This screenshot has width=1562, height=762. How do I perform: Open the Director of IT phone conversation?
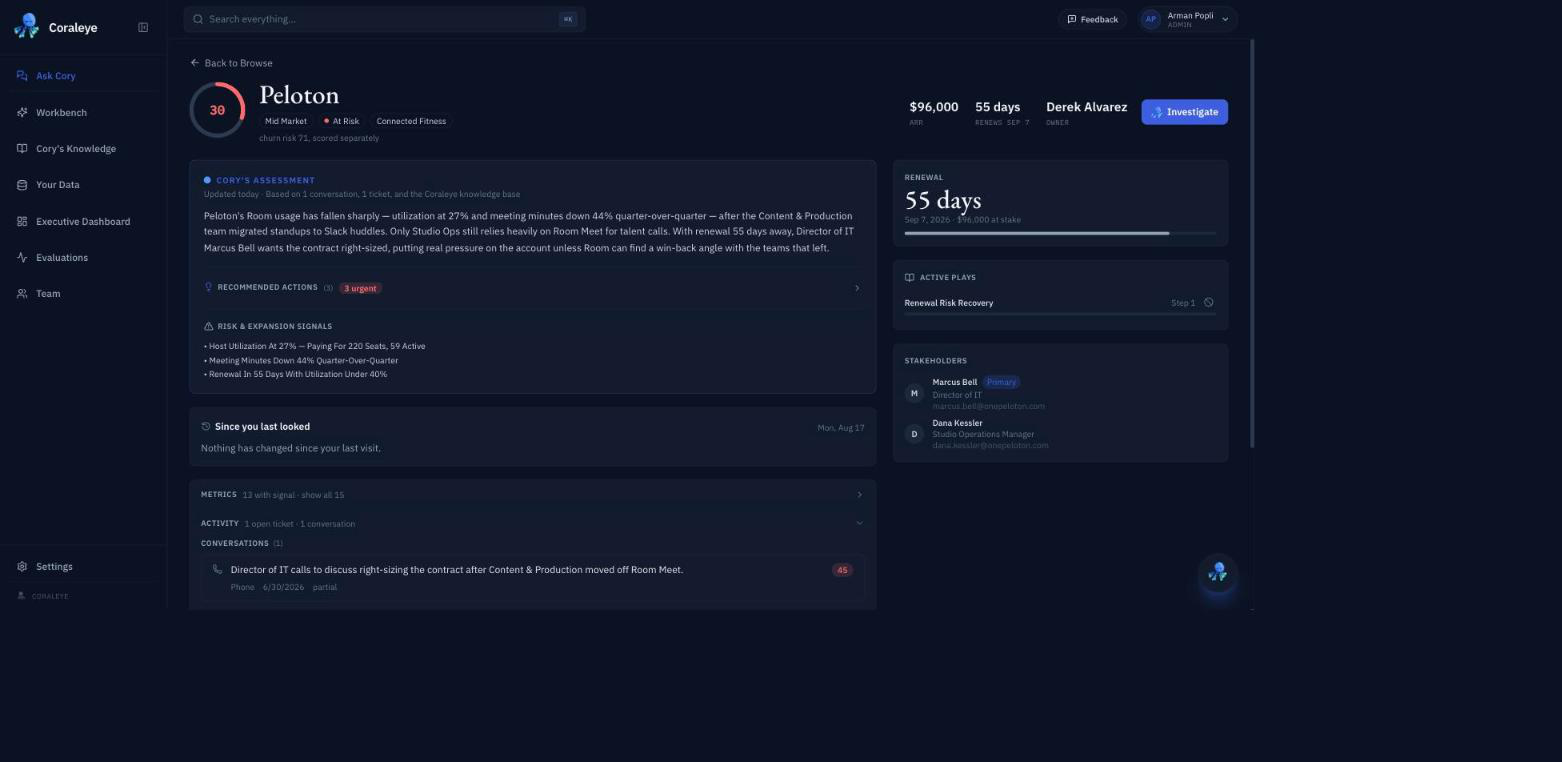click(x=532, y=578)
